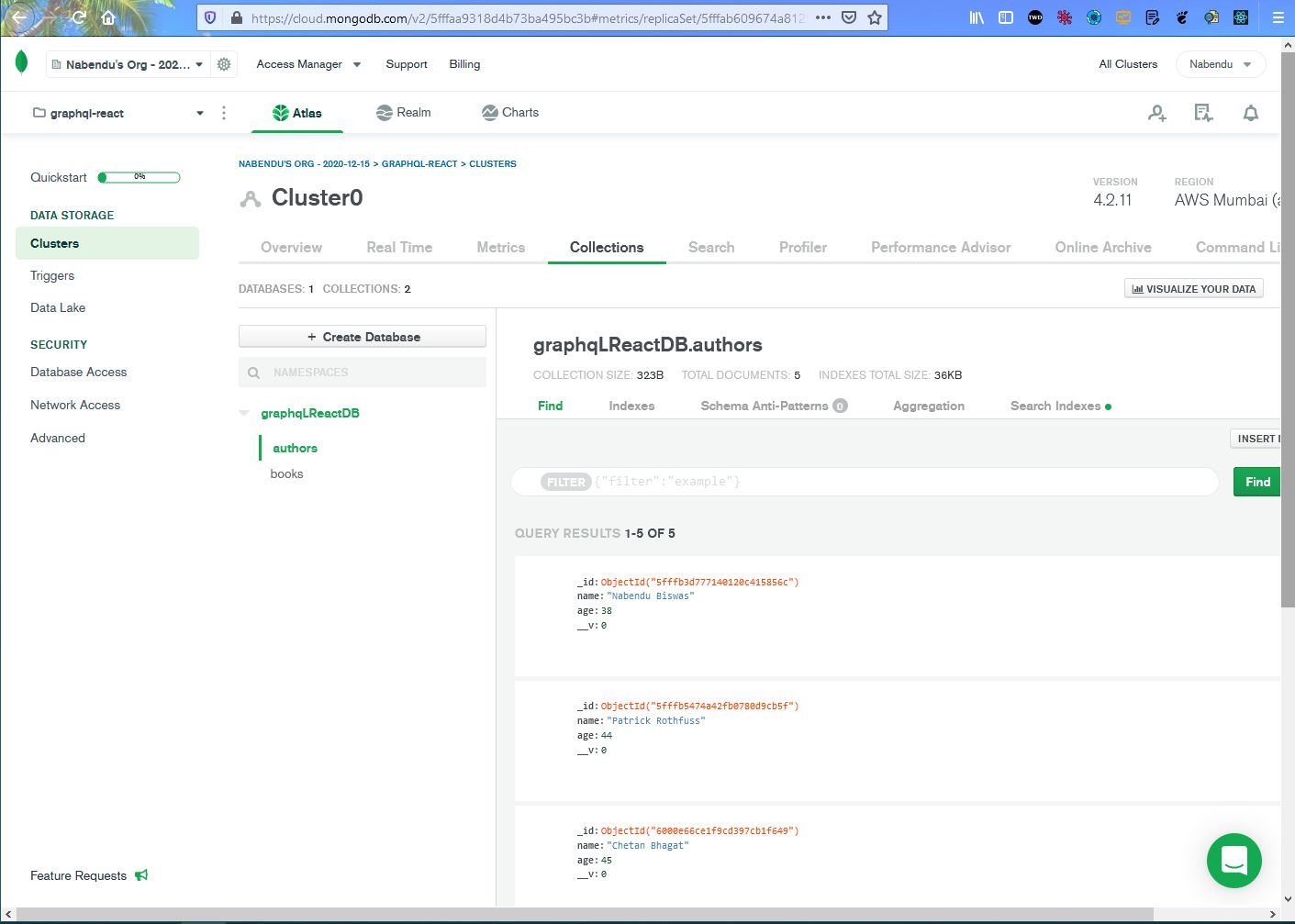Screen dimensions: 1295x924
Task: Open organization settings gear icon
Action: [x=224, y=64]
